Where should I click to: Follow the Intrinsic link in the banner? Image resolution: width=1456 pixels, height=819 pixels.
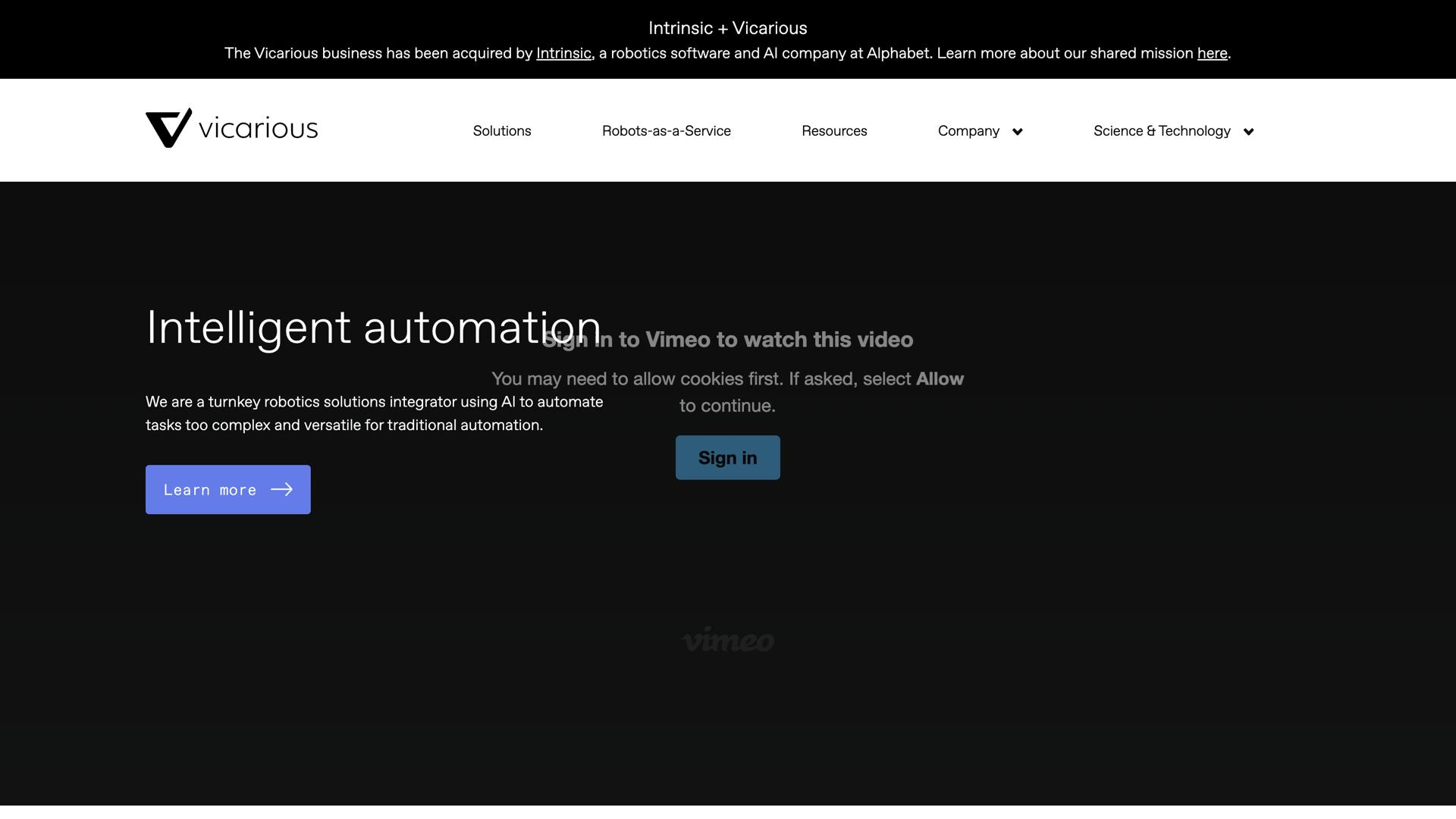563,53
